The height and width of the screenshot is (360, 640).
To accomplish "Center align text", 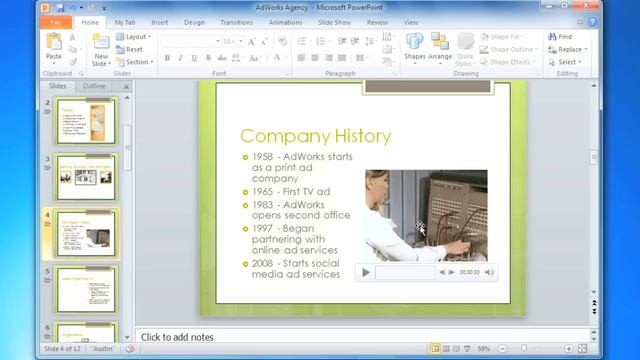I will click(315, 58).
